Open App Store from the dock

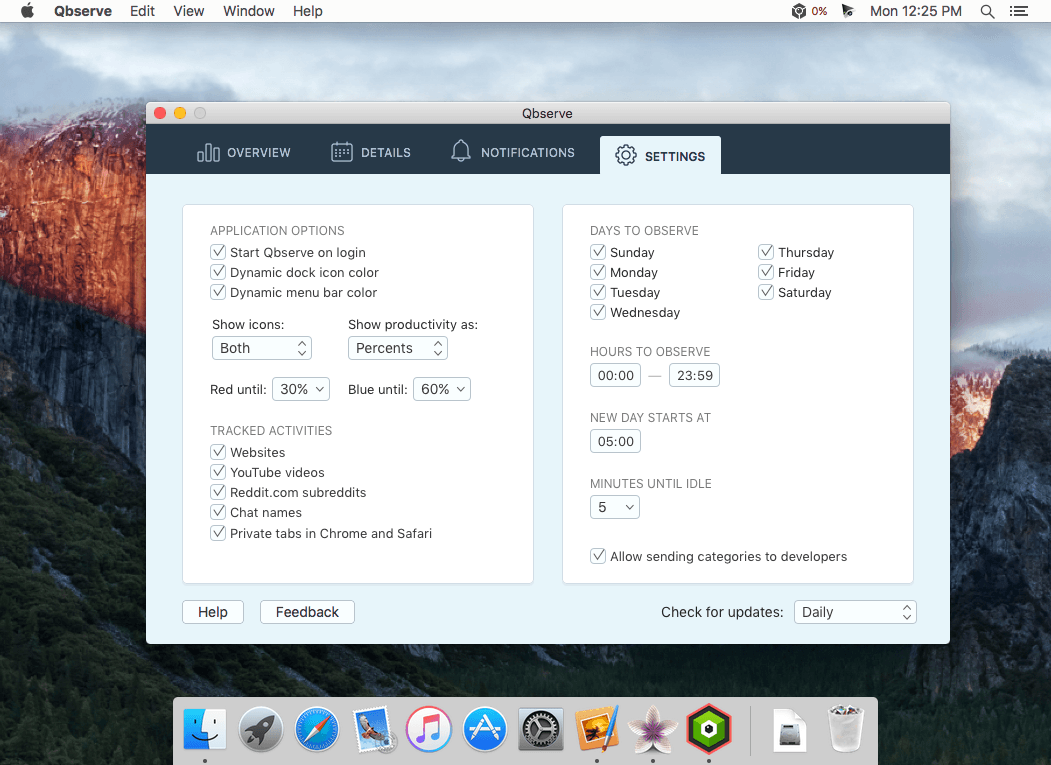pyautogui.click(x=485, y=728)
